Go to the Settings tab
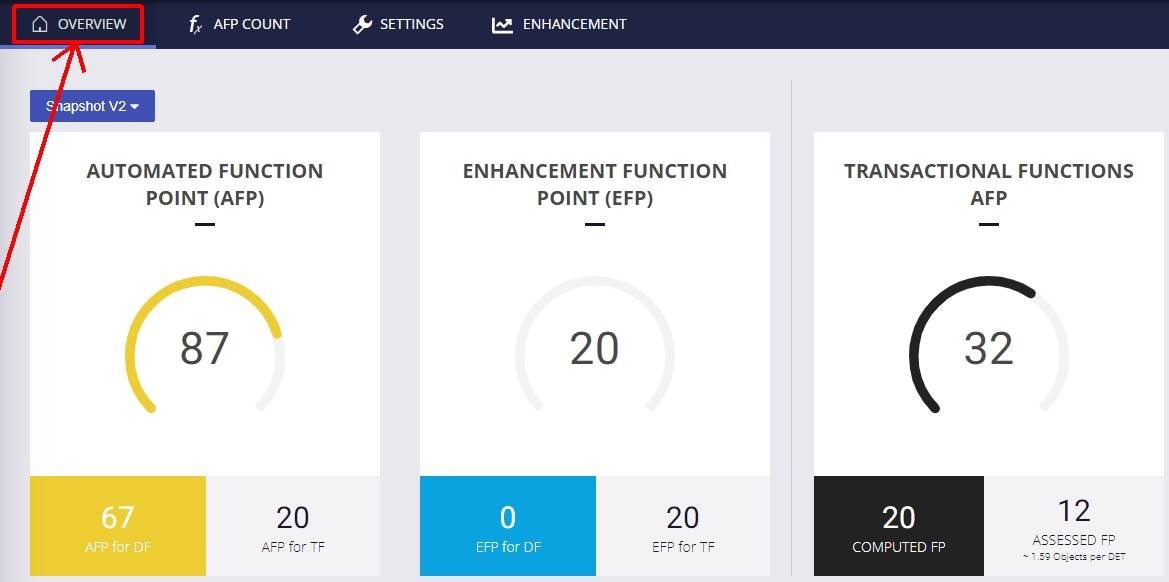This screenshot has height=582, width=1169. [x=411, y=24]
